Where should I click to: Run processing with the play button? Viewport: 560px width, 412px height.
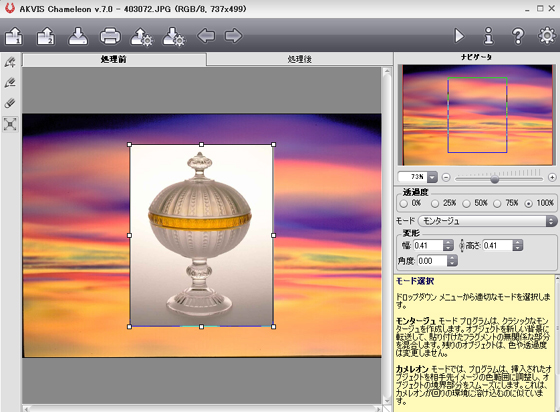[459, 36]
